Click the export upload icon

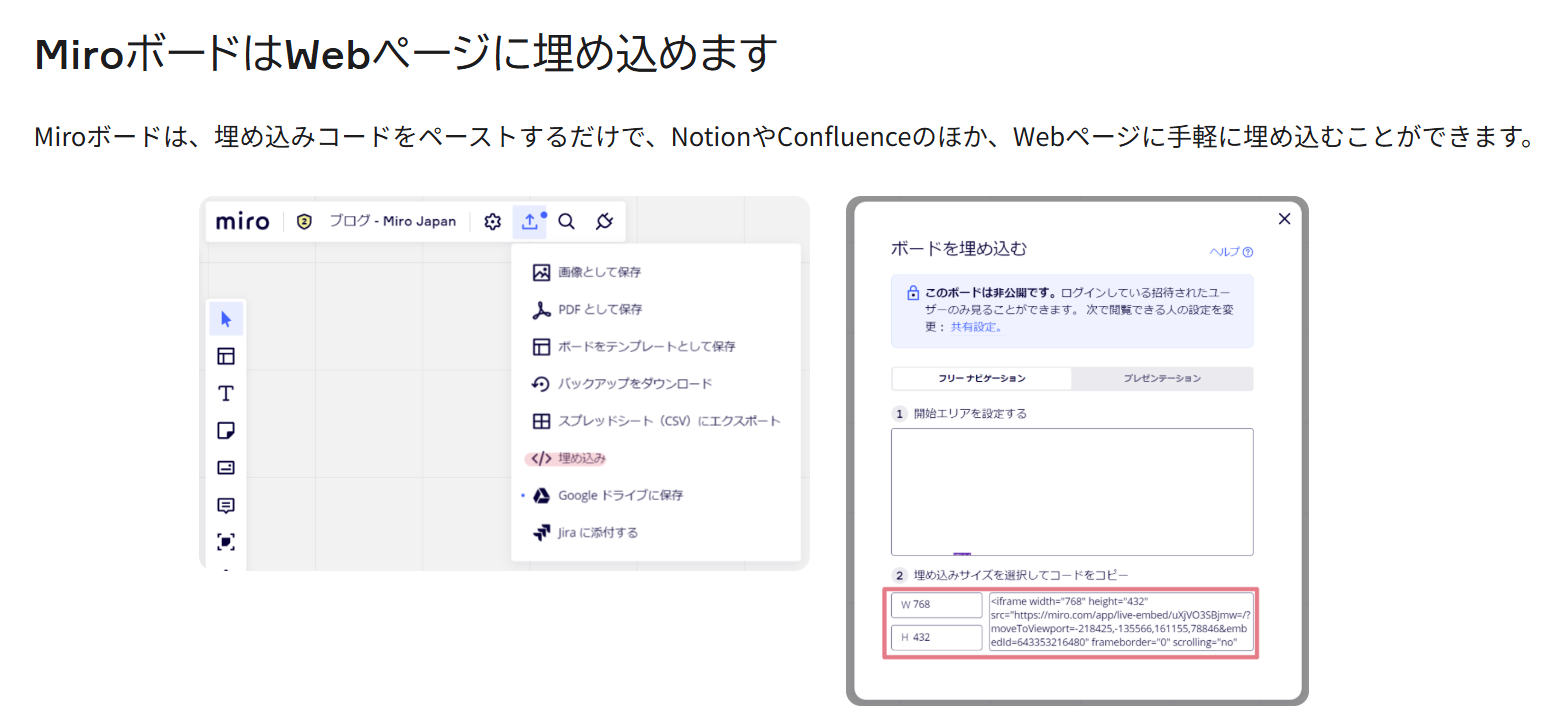coord(530,222)
